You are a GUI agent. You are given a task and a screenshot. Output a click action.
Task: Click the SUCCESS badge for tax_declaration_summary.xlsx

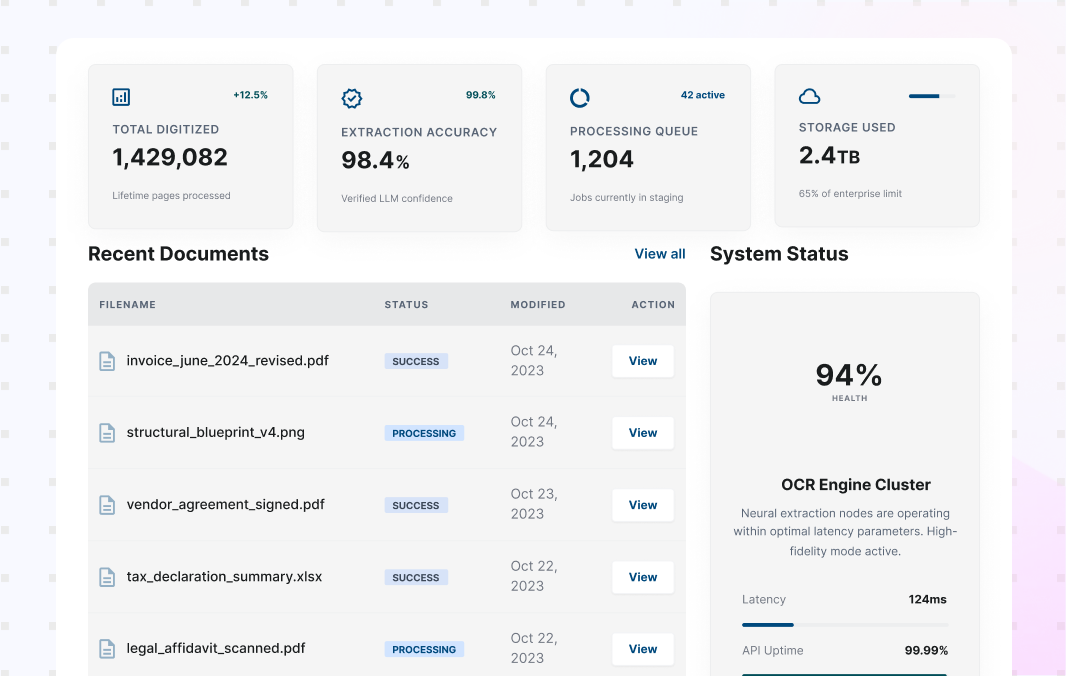point(416,577)
